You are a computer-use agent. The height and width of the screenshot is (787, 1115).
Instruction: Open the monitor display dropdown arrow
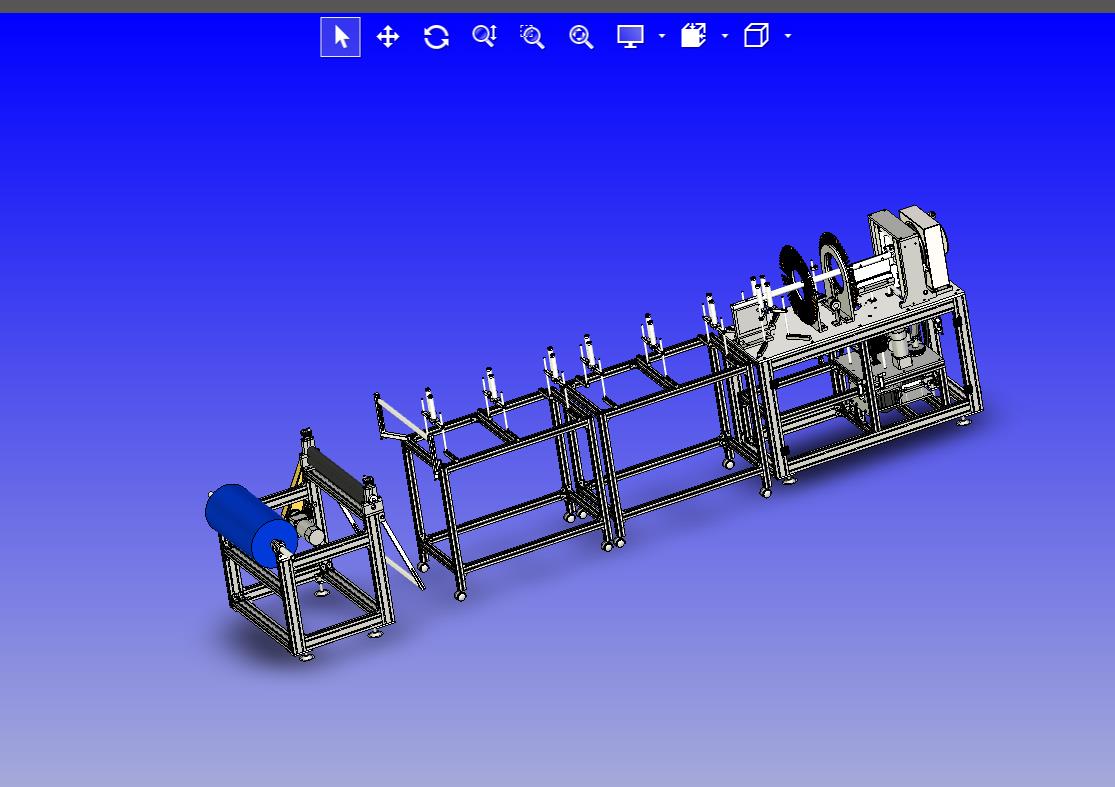(x=662, y=36)
